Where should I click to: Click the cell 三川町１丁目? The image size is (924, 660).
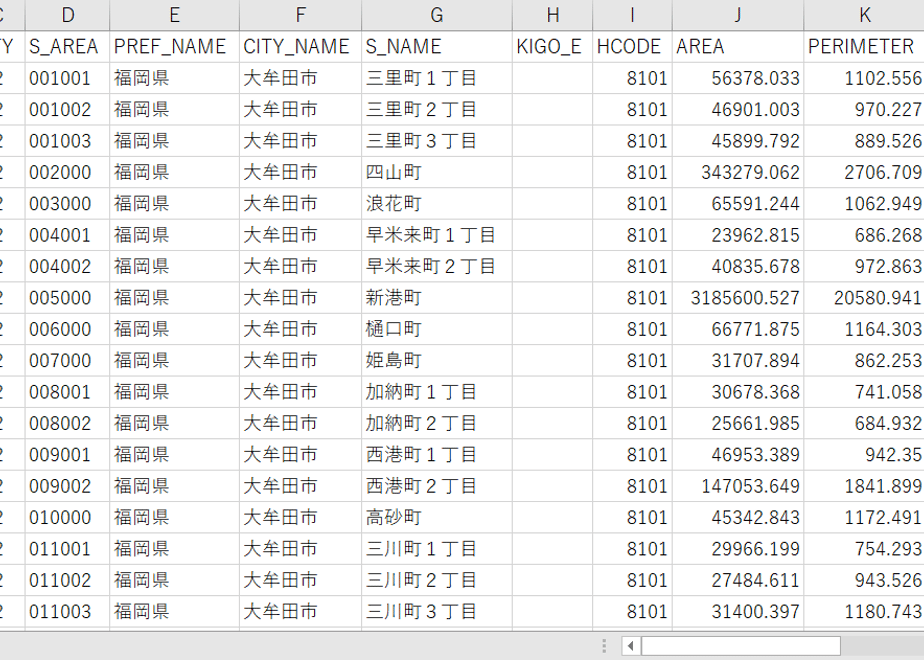click(437, 549)
